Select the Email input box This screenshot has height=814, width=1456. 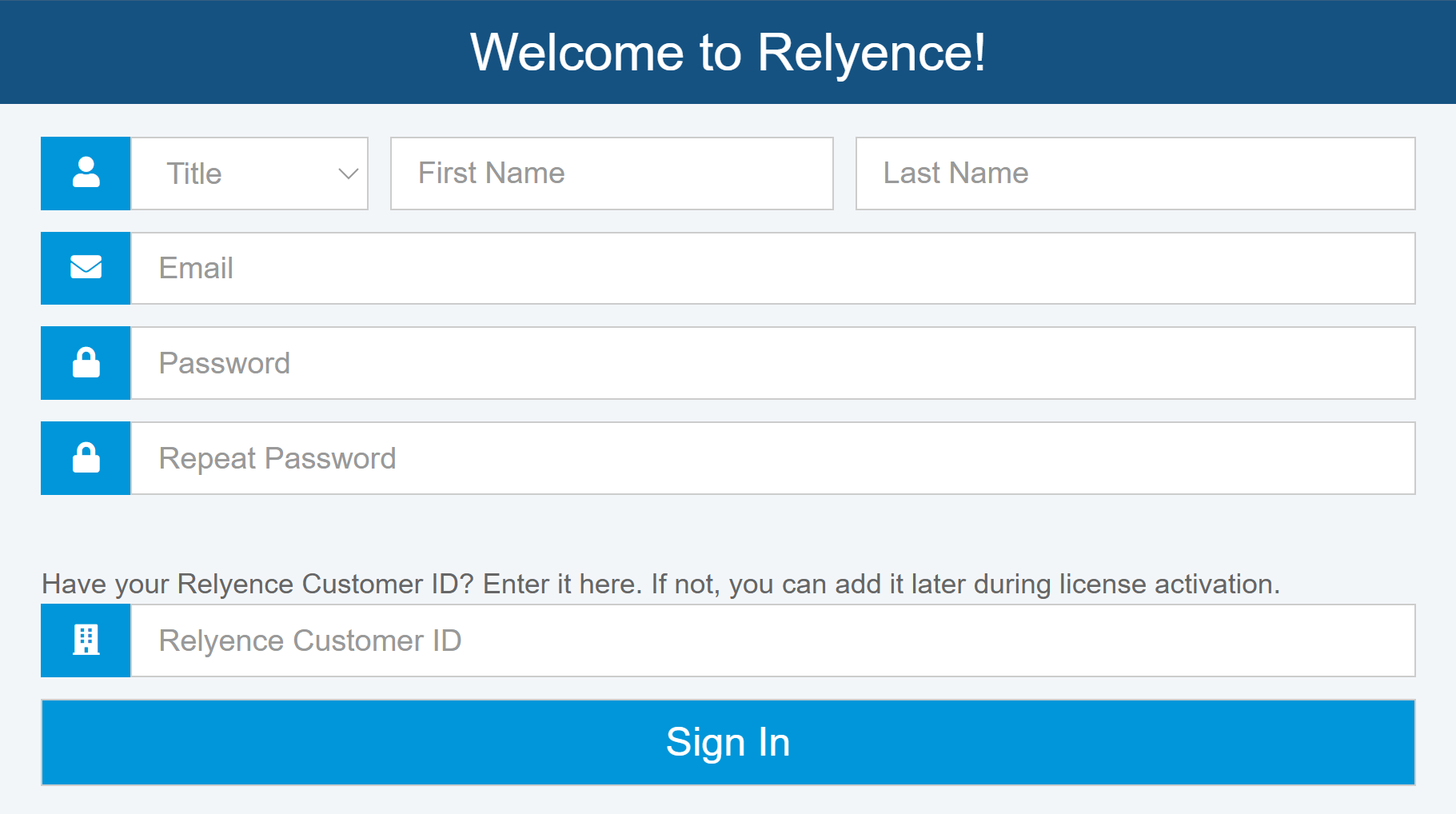pyautogui.click(x=772, y=269)
